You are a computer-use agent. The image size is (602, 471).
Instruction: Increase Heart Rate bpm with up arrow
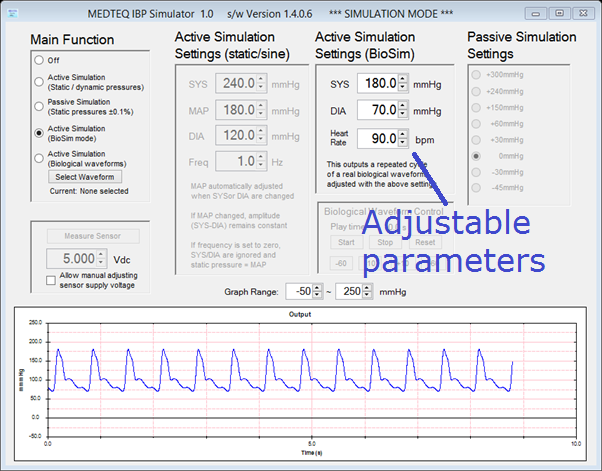click(x=403, y=134)
